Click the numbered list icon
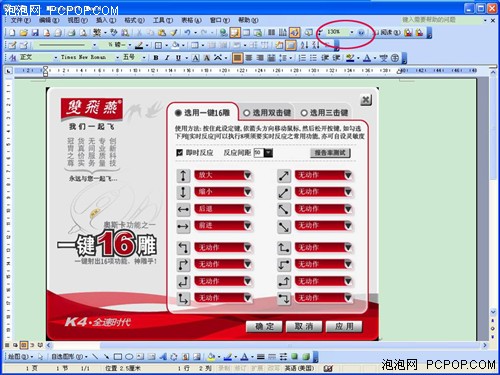500x375 pixels. click(x=302, y=58)
